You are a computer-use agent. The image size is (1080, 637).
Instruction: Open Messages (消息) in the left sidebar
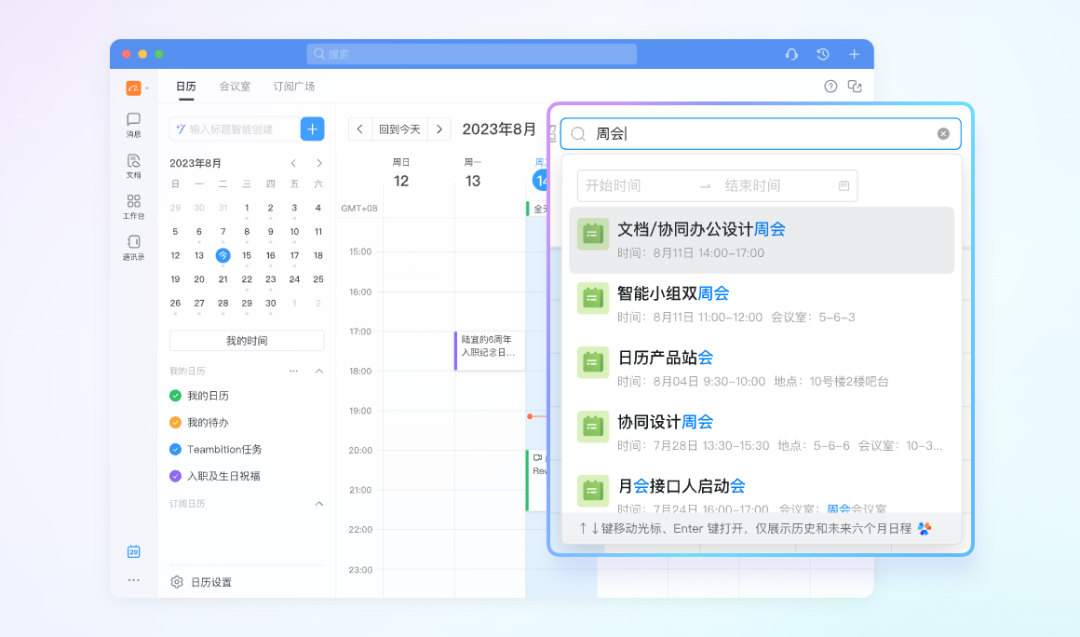coord(133,123)
